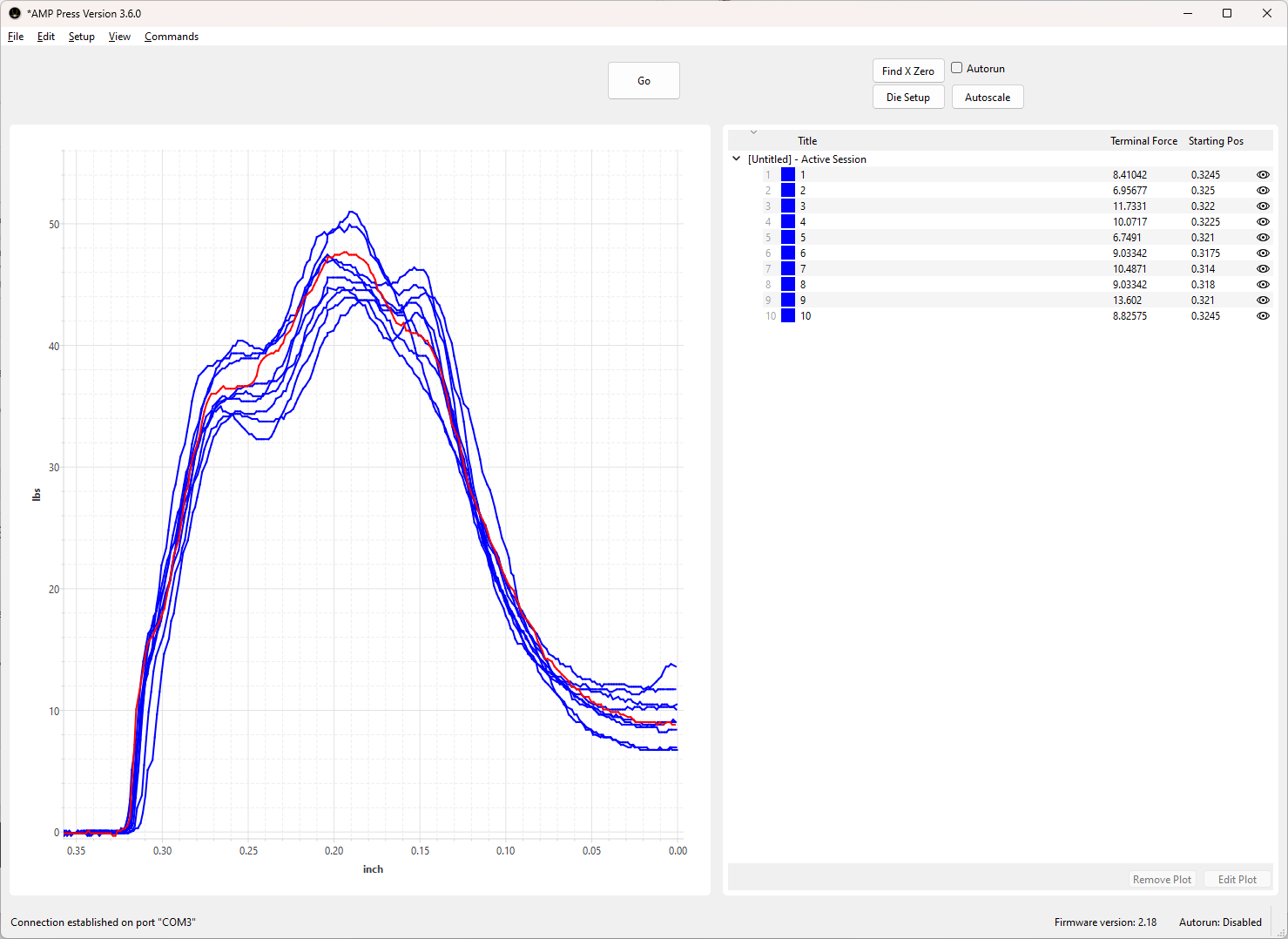Click the Firmware version 2.18 status text
The image size is (1288, 939).
tap(1105, 922)
